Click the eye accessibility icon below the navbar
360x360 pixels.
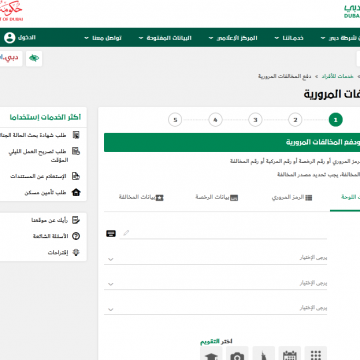click(34, 58)
